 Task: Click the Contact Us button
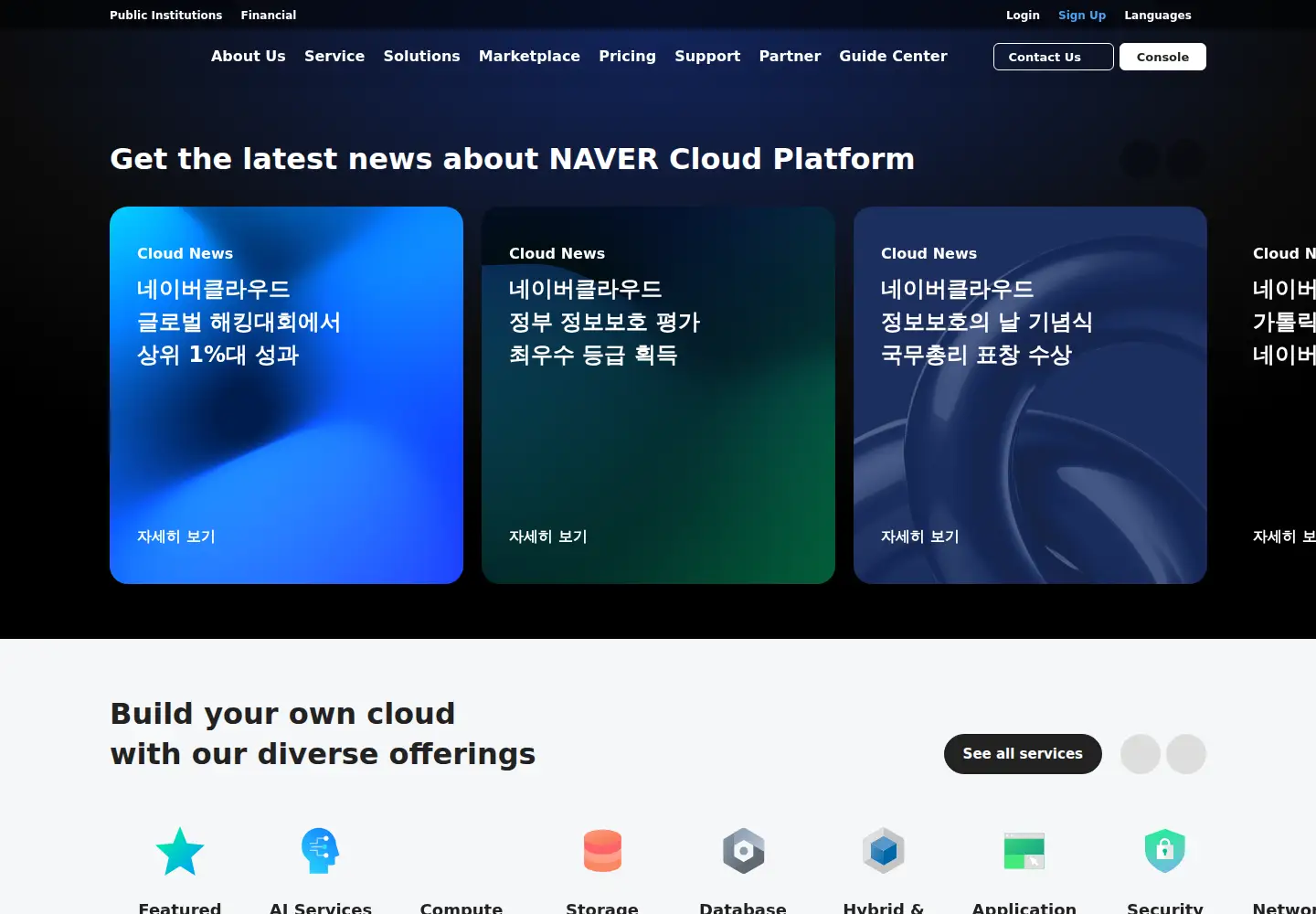(x=1054, y=57)
